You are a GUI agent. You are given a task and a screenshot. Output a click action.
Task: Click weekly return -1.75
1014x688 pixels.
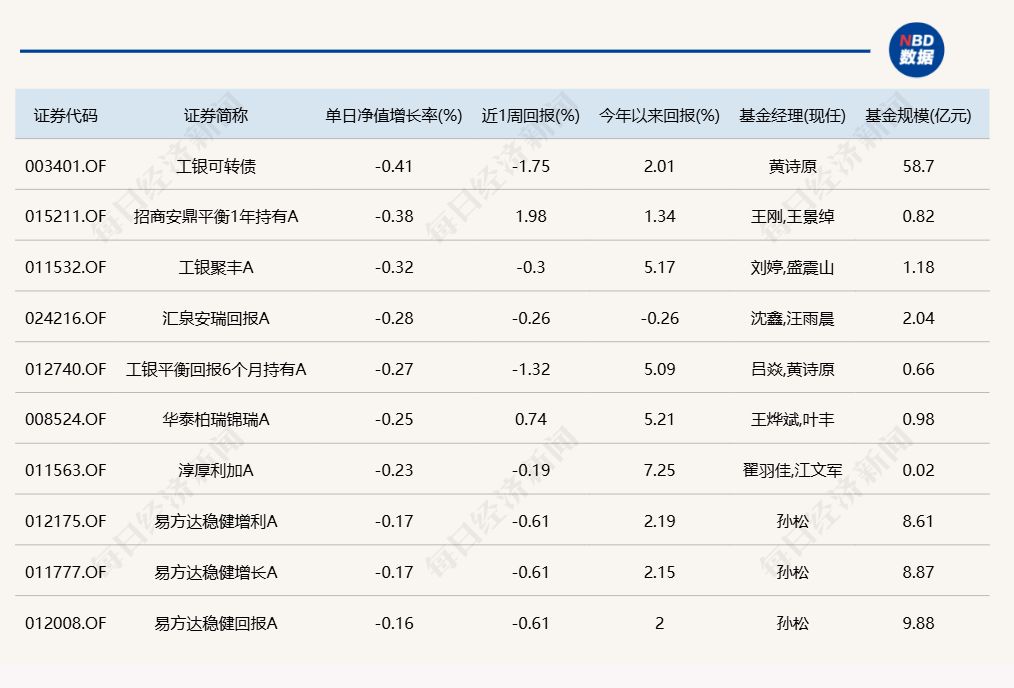pyautogui.click(x=531, y=166)
